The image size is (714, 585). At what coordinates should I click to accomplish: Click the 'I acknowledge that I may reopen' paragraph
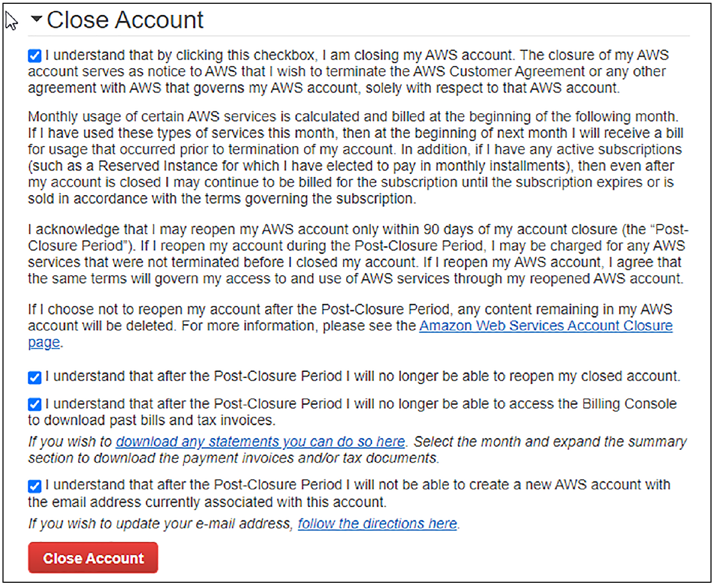(x=358, y=254)
